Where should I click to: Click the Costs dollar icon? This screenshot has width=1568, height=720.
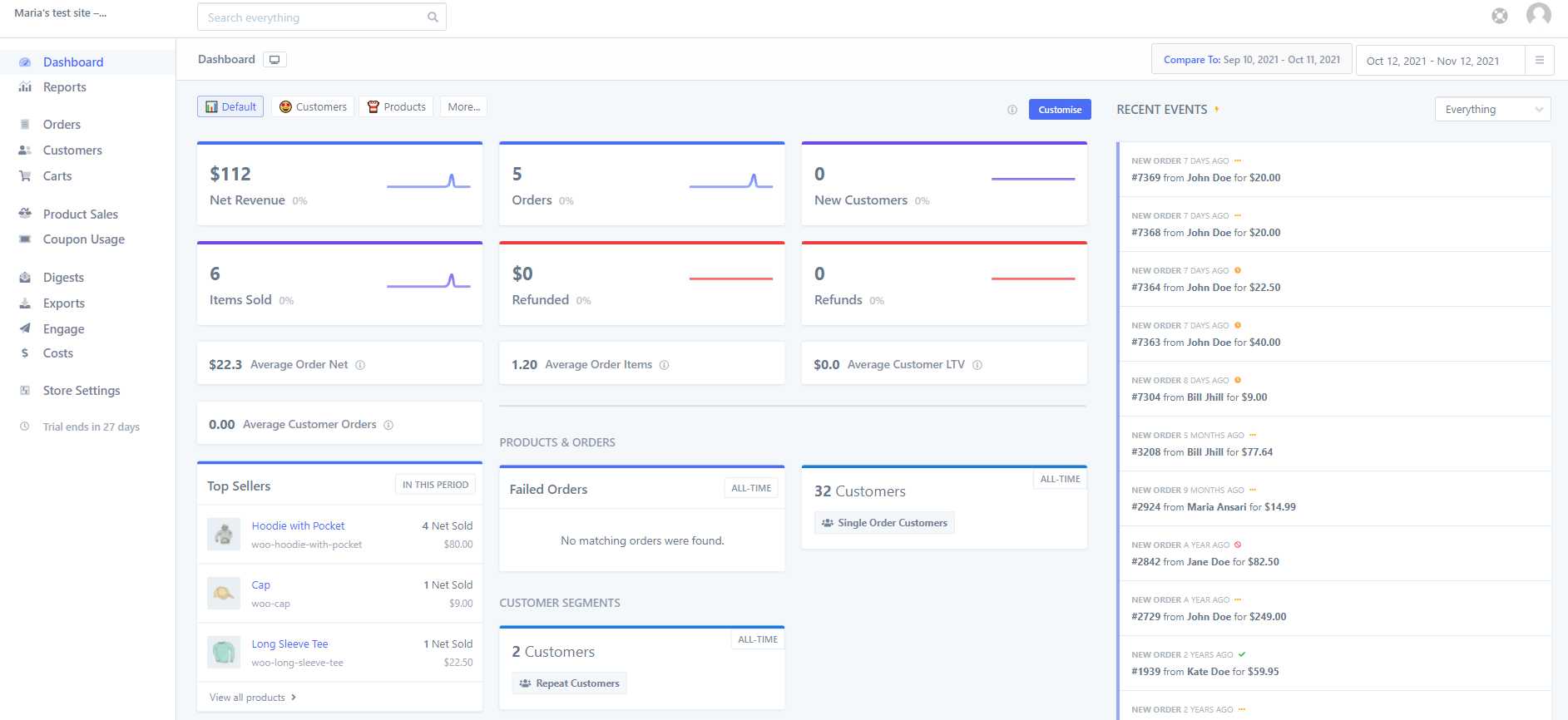(25, 353)
